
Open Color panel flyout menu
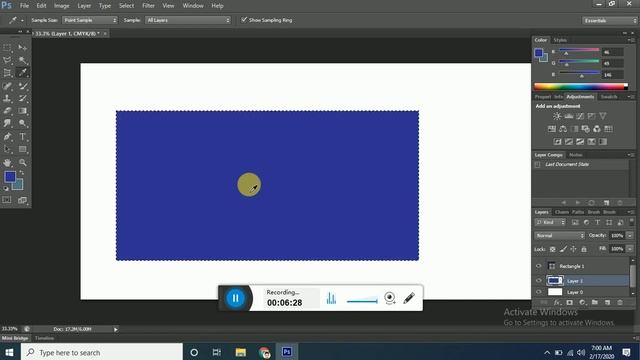[x=631, y=40]
